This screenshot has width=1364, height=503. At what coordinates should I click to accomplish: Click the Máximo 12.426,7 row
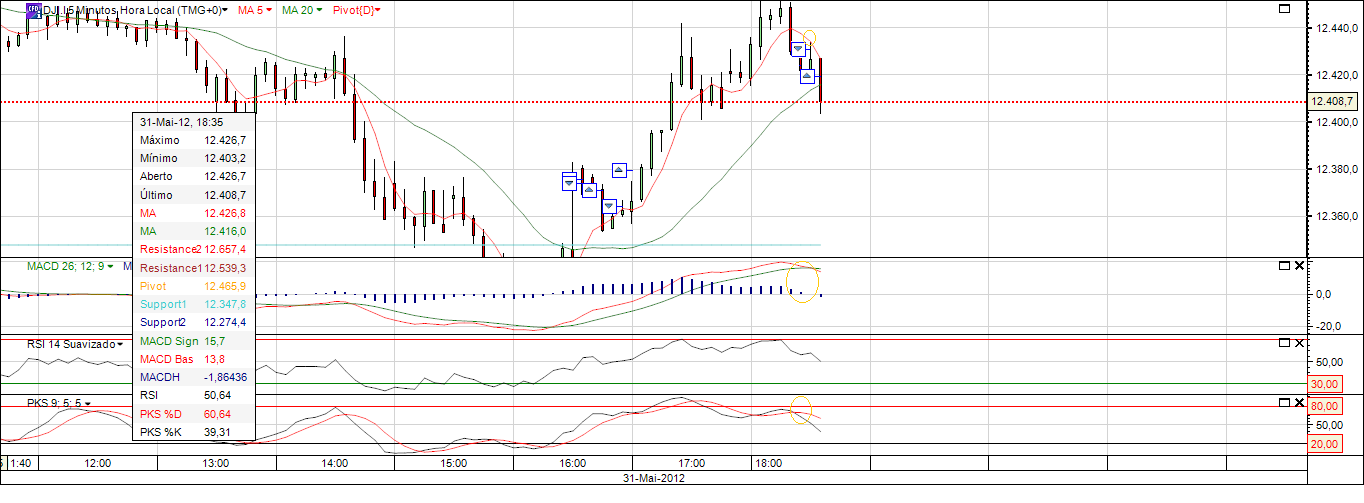(194, 141)
